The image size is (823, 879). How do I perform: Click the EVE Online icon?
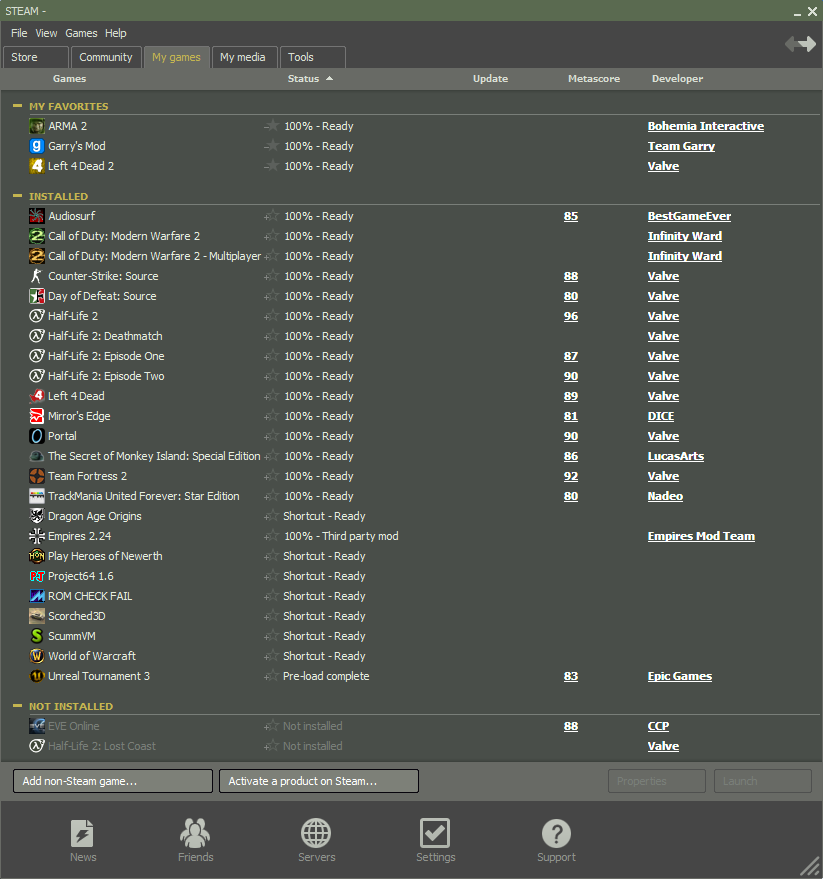point(36,726)
